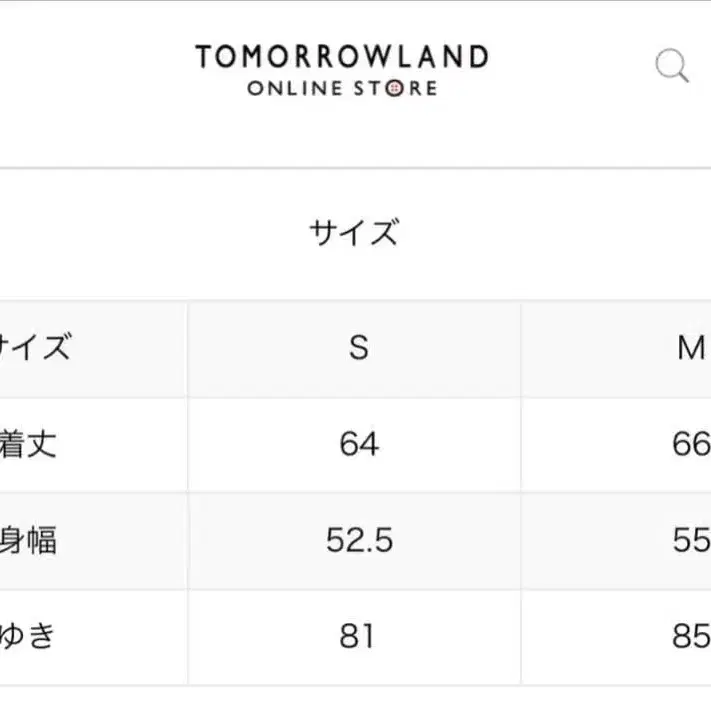Click the 52.5 body width value
This screenshot has width=711, height=711.
click(x=358, y=540)
